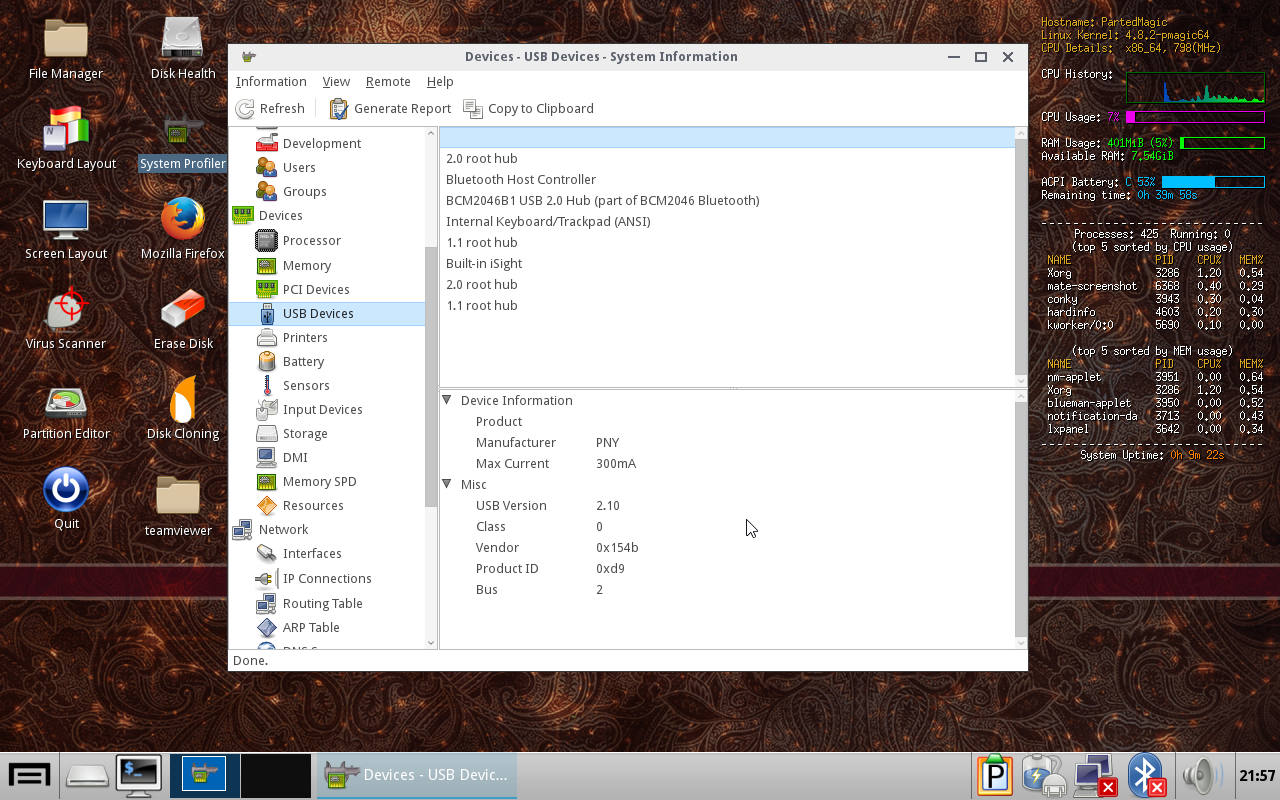This screenshot has height=800, width=1280.
Task: Open the View menu
Action: coord(336,81)
